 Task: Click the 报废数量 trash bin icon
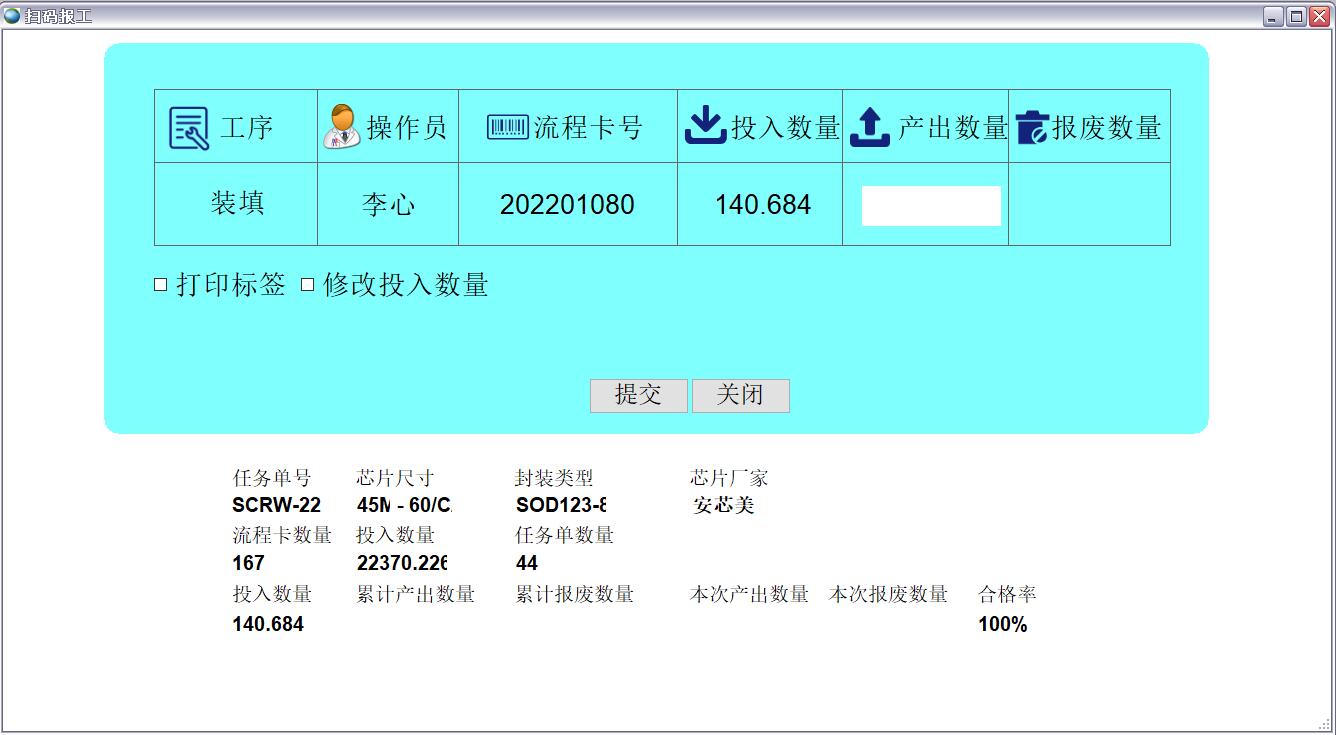[1031, 127]
